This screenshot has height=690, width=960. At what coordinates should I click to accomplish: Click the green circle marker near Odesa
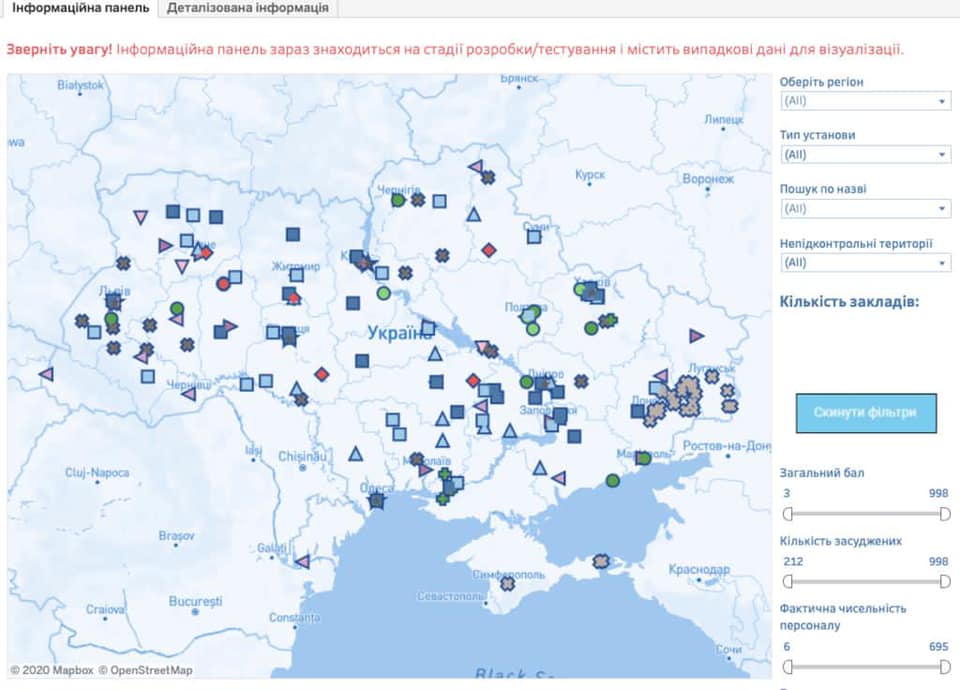pyautogui.click(x=612, y=479)
